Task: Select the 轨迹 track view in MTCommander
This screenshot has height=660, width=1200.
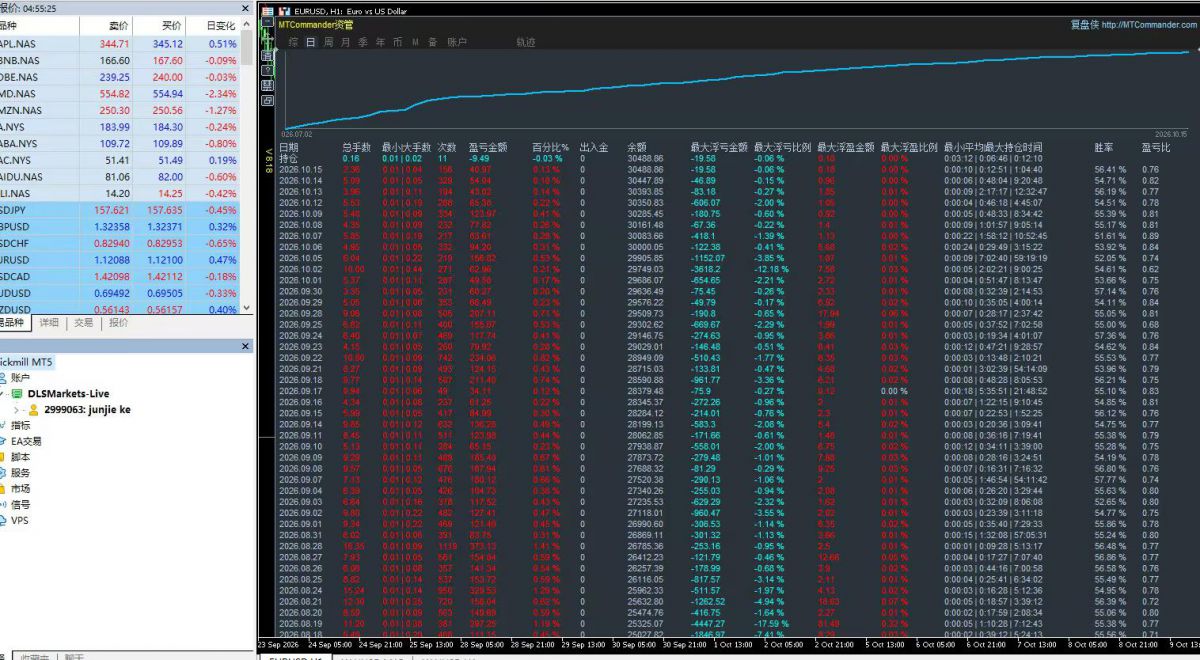Action: [525, 42]
